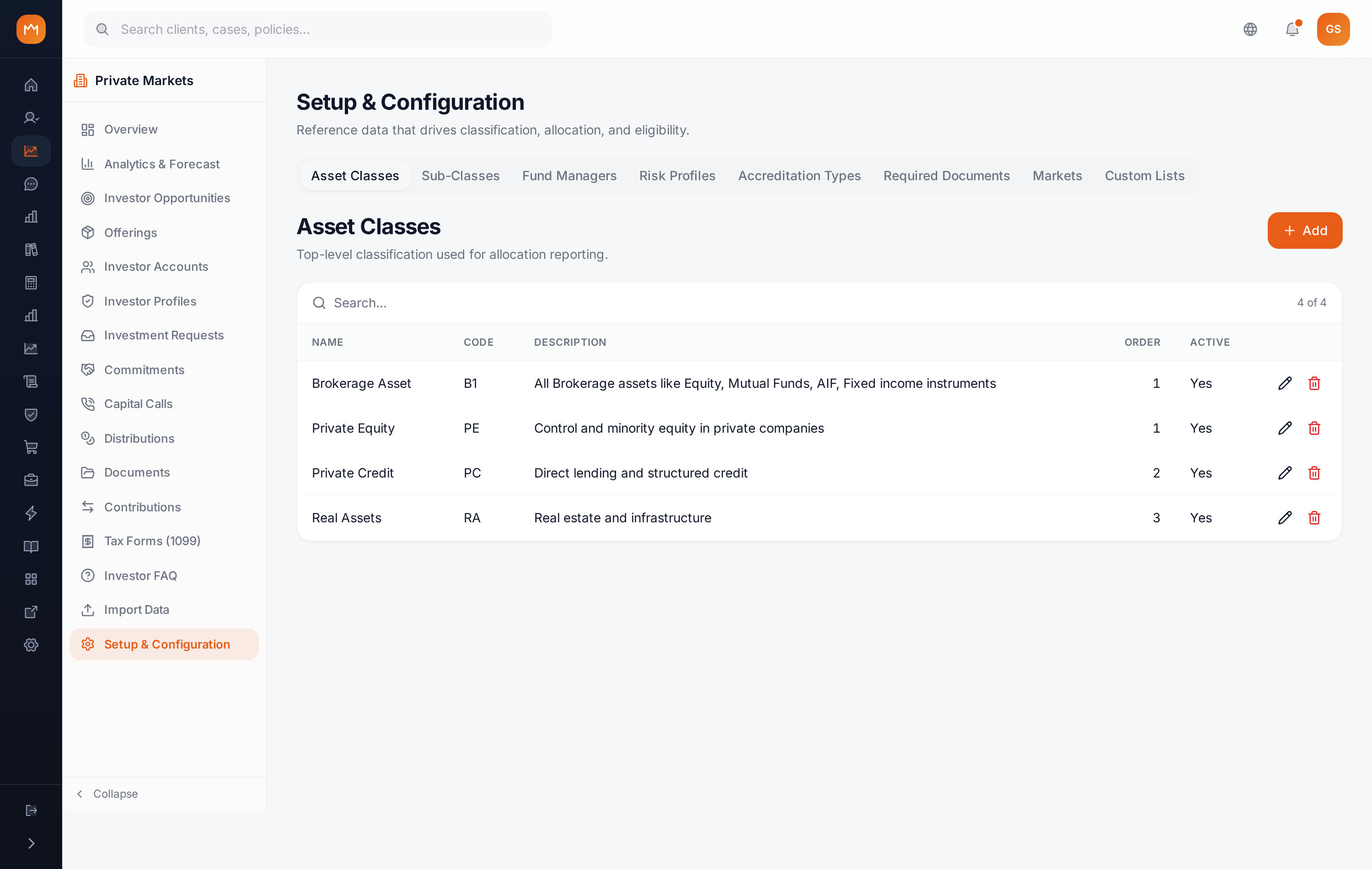The height and width of the screenshot is (869, 1372).
Task: Go to Overview in Private Markets
Action: click(164, 129)
